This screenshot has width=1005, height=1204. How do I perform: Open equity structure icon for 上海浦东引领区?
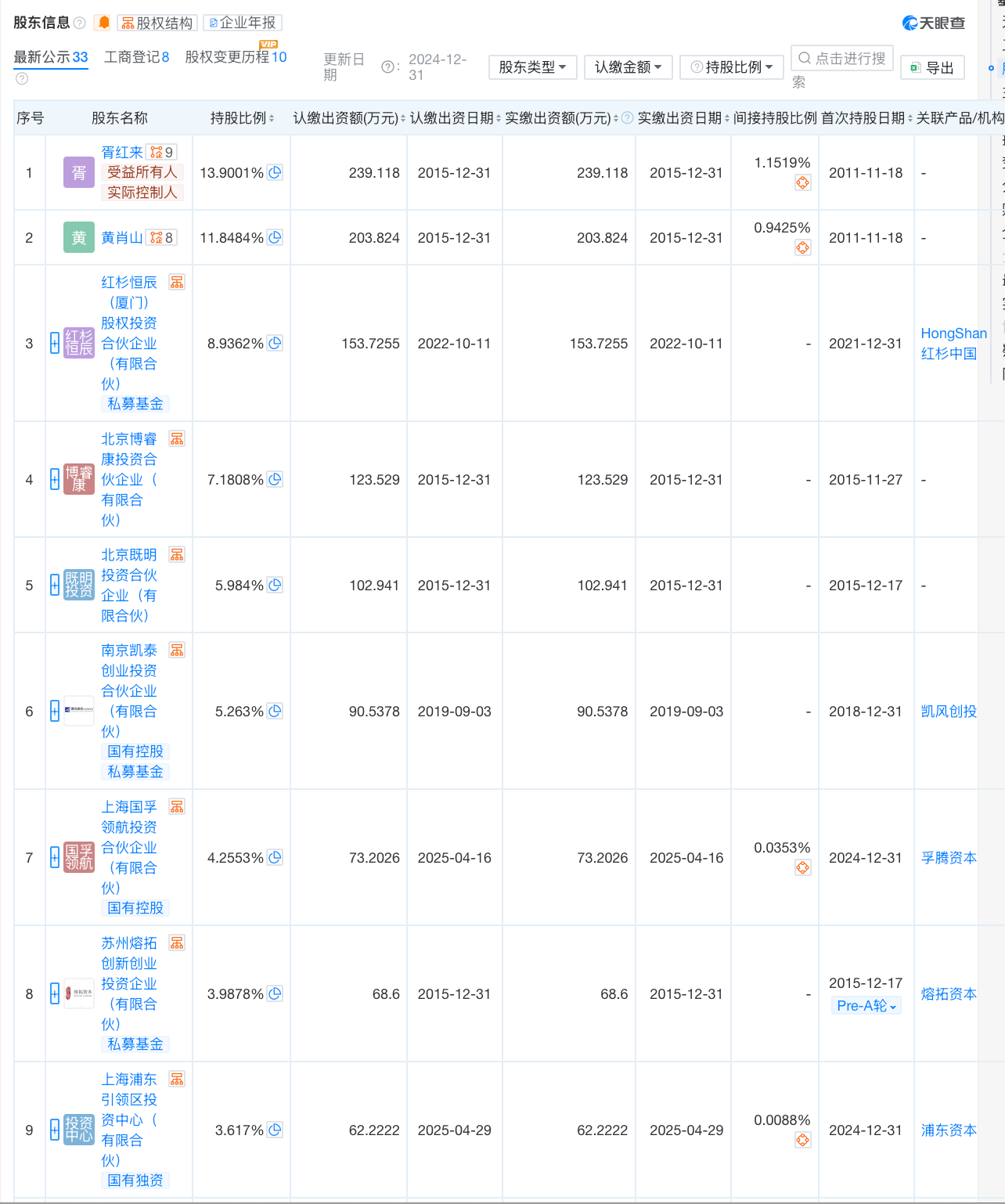tap(177, 1080)
